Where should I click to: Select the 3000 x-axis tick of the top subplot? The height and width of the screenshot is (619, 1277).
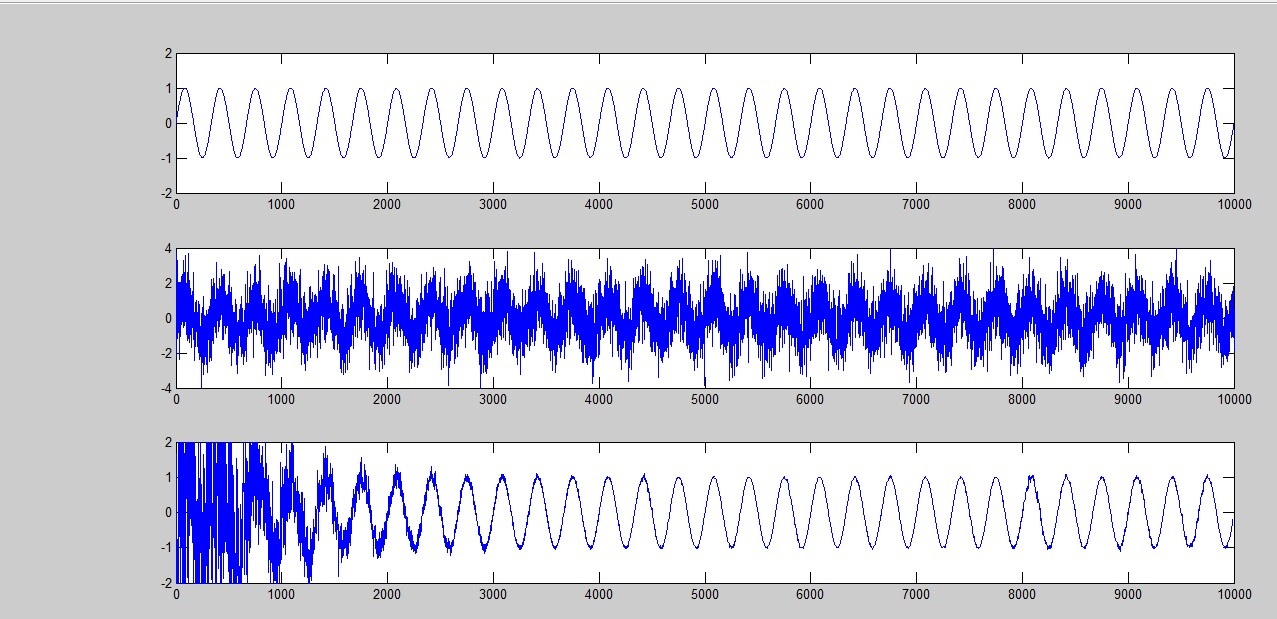pos(494,204)
